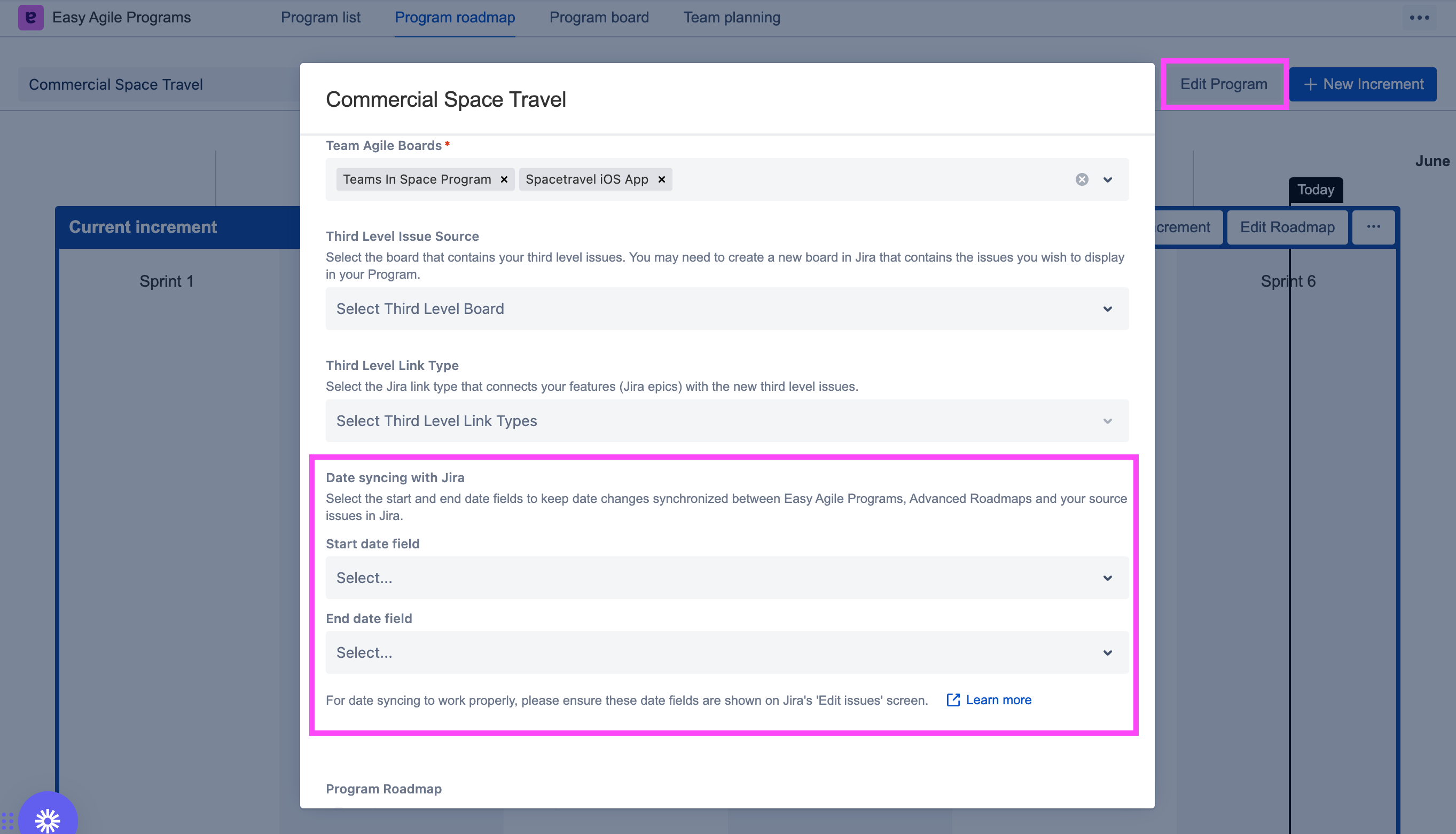The width and height of the screenshot is (1456, 834).
Task: Expand the Team Agile Boards dropdown
Action: tap(1107, 180)
